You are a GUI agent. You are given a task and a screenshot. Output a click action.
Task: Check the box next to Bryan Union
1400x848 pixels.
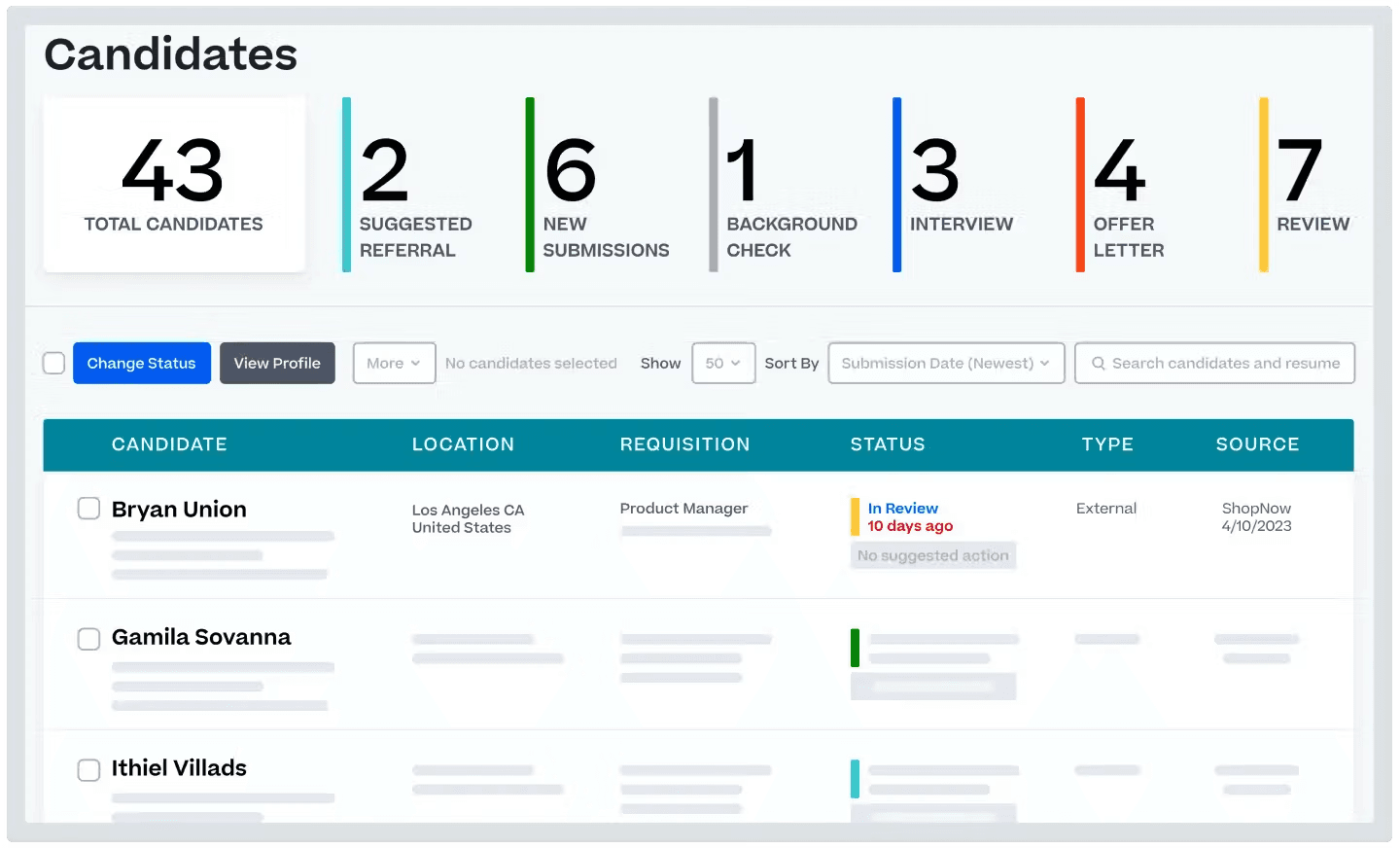coord(88,509)
